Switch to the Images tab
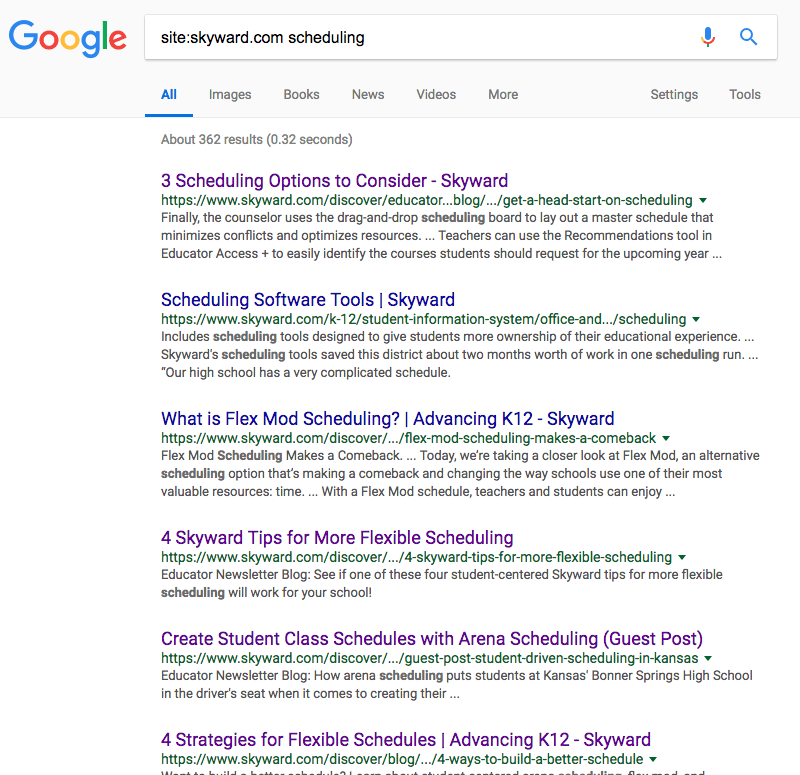Viewport: 800px width, 775px height. click(x=230, y=94)
